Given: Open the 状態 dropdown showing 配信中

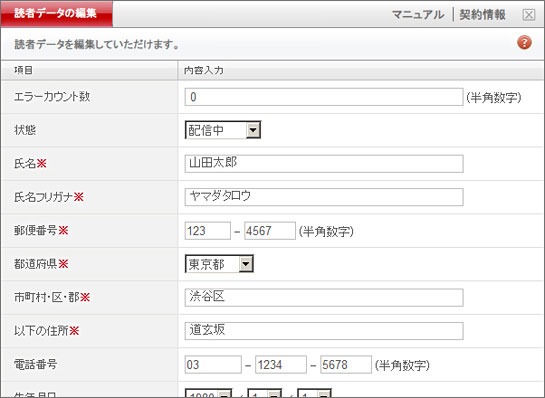Looking at the screenshot, I should click(x=223, y=130).
